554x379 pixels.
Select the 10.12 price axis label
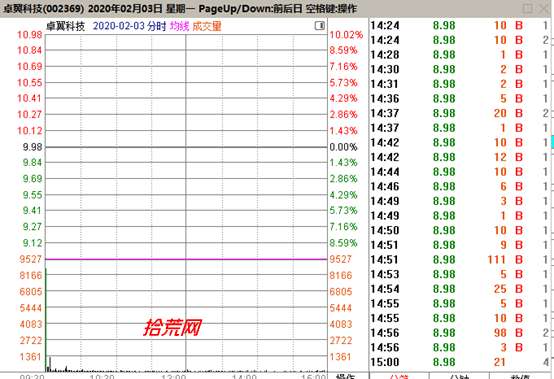(x=30, y=131)
